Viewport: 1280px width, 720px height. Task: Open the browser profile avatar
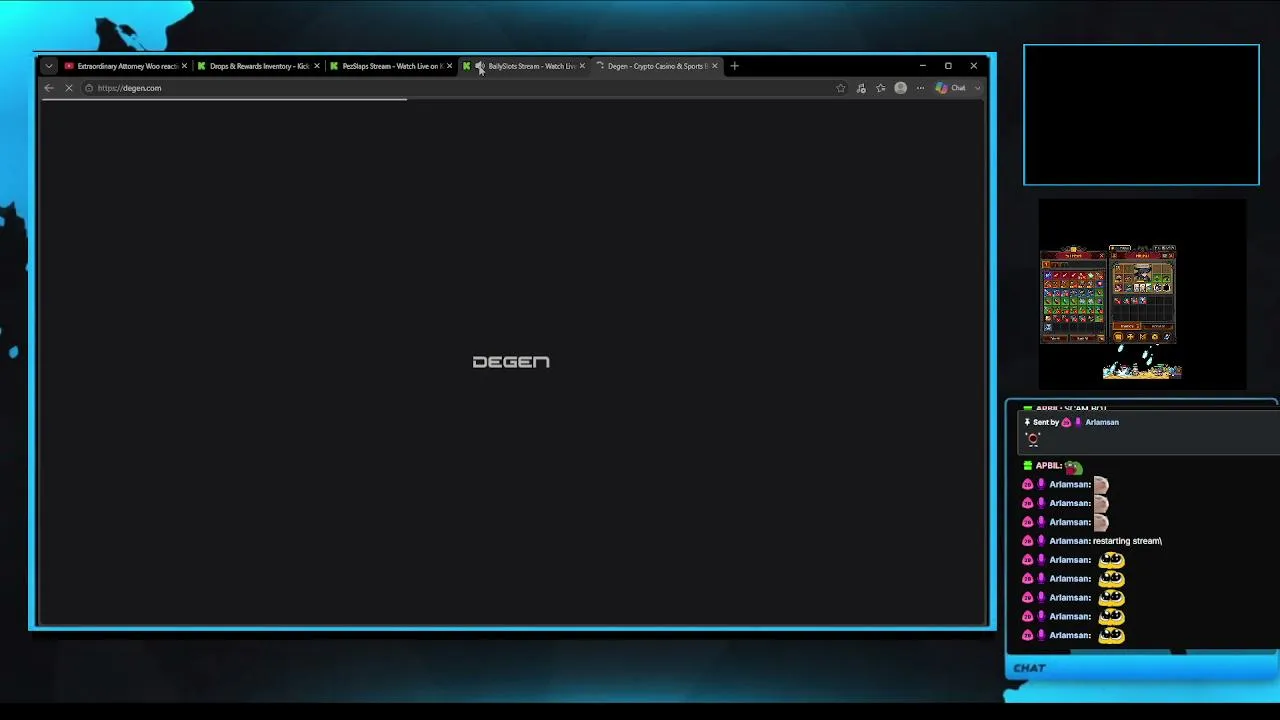[x=901, y=88]
